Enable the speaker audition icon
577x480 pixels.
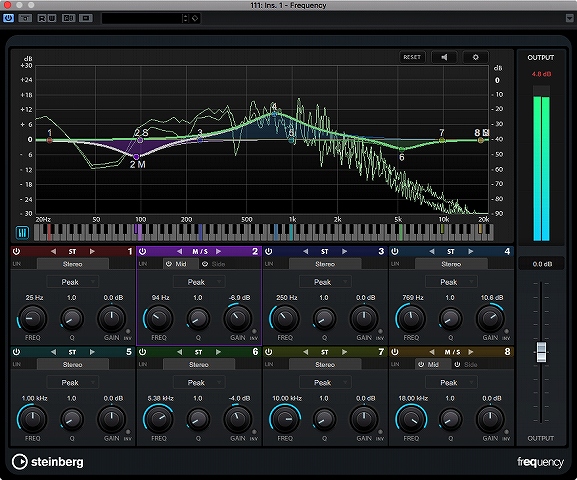(x=444, y=57)
